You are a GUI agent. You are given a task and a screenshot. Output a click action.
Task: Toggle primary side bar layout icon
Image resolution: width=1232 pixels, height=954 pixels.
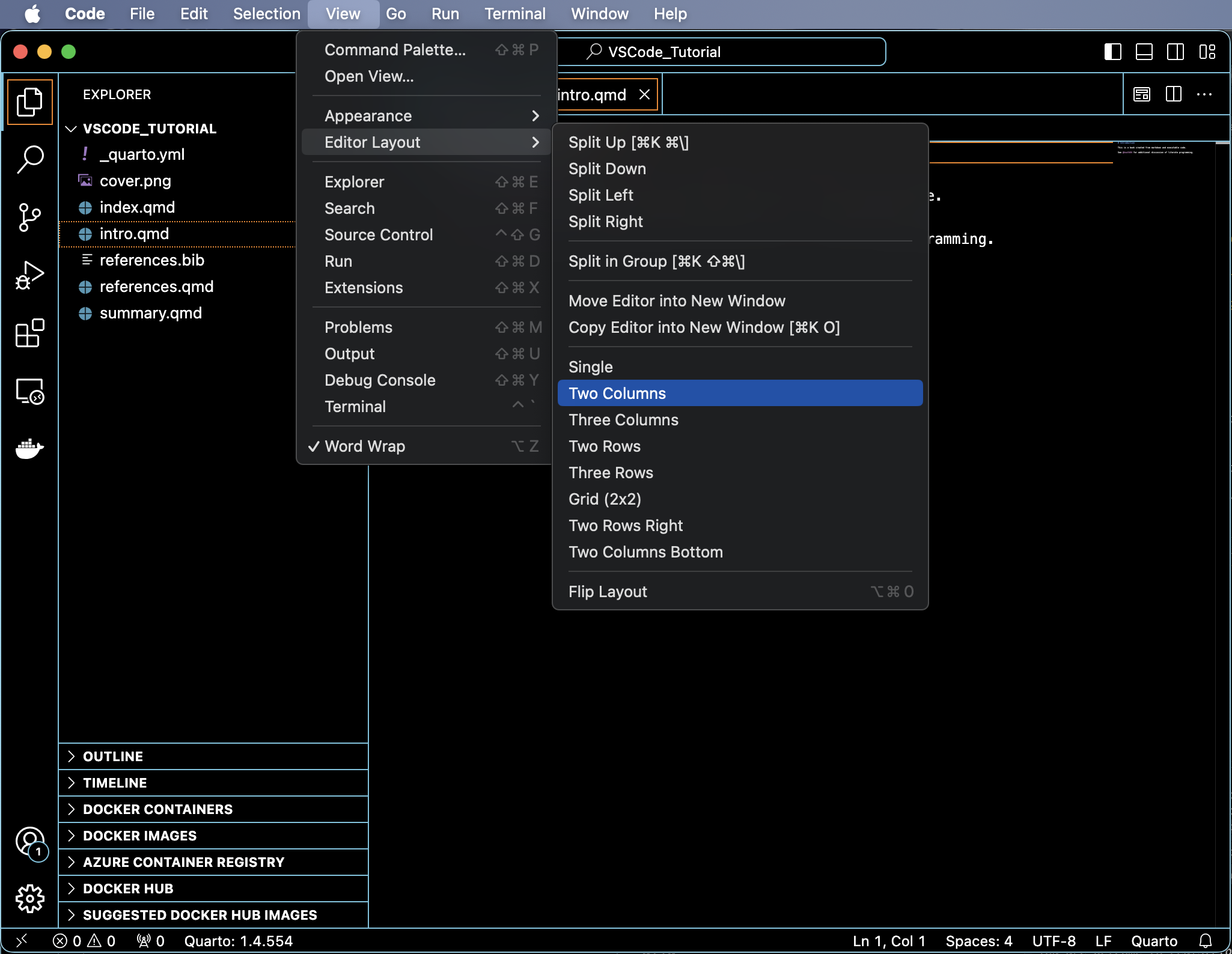point(1113,52)
